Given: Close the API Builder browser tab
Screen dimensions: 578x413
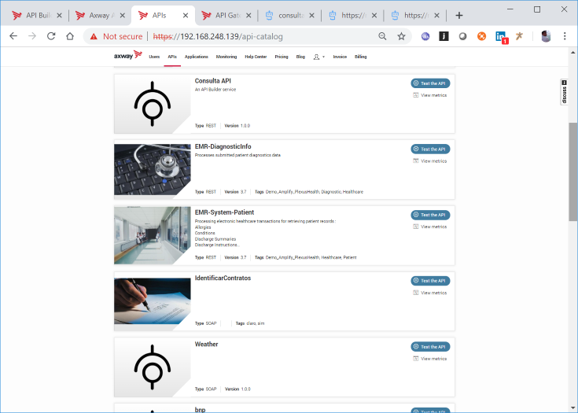Looking at the screenshot, I should pos(59,15).
